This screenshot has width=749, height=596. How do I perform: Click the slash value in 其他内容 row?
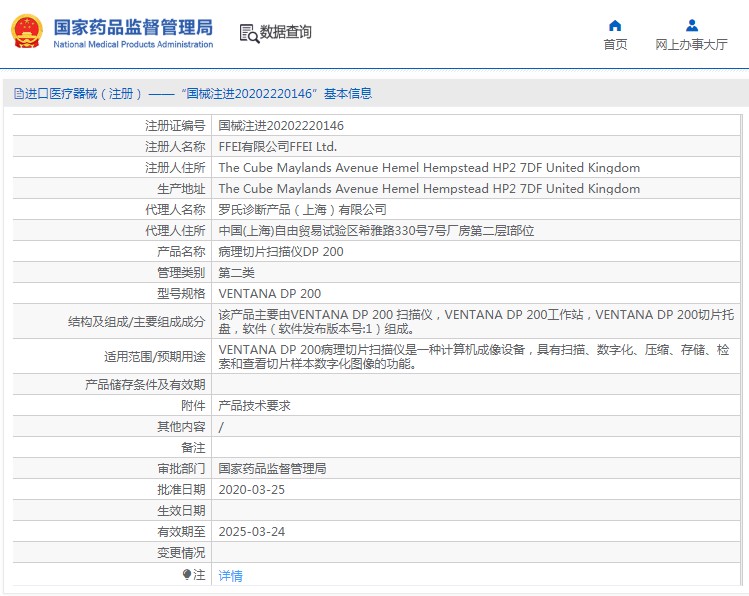pyautogui.click(x=221, y=427)
